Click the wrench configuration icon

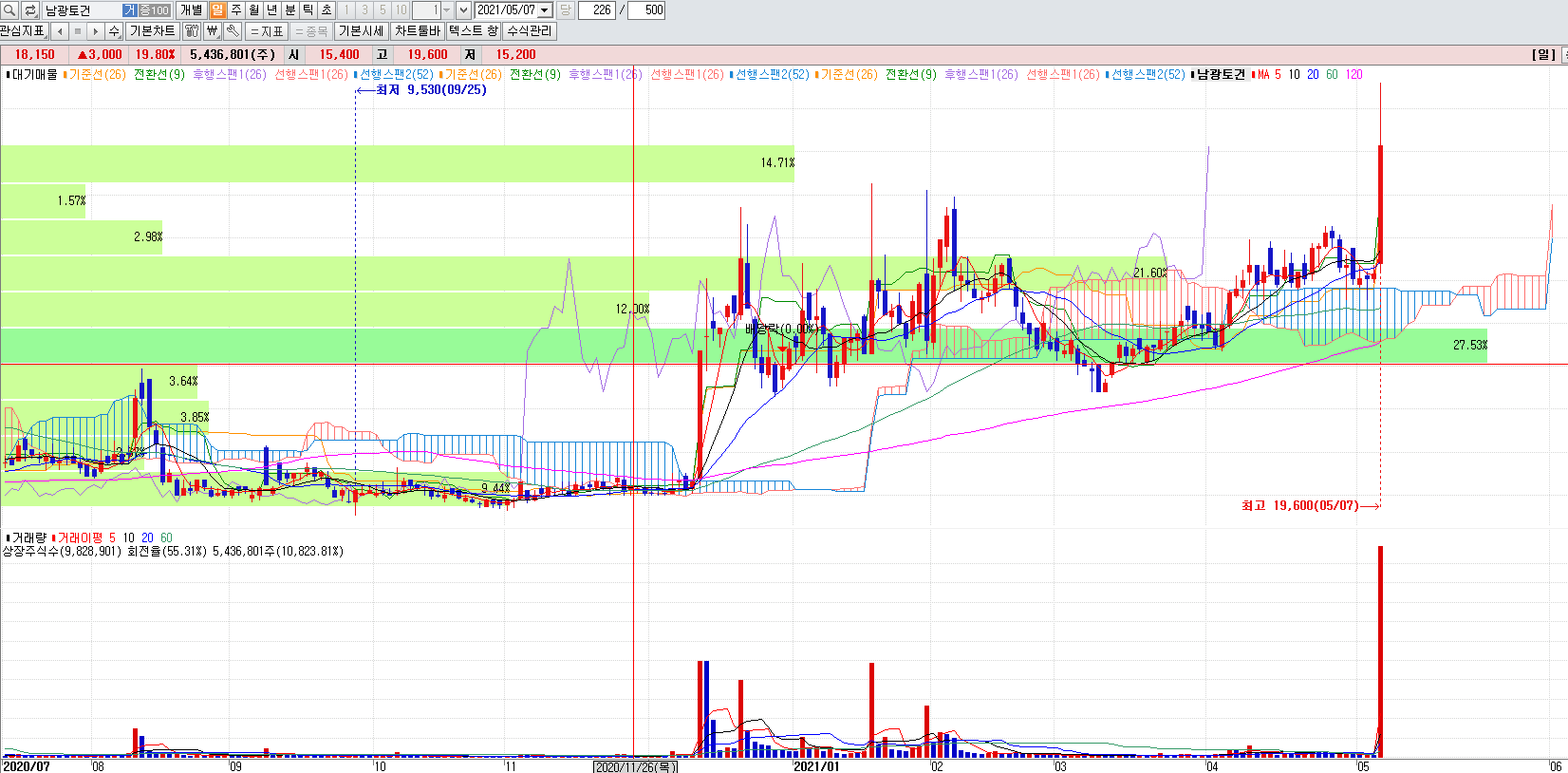click(x=233, y=31)
